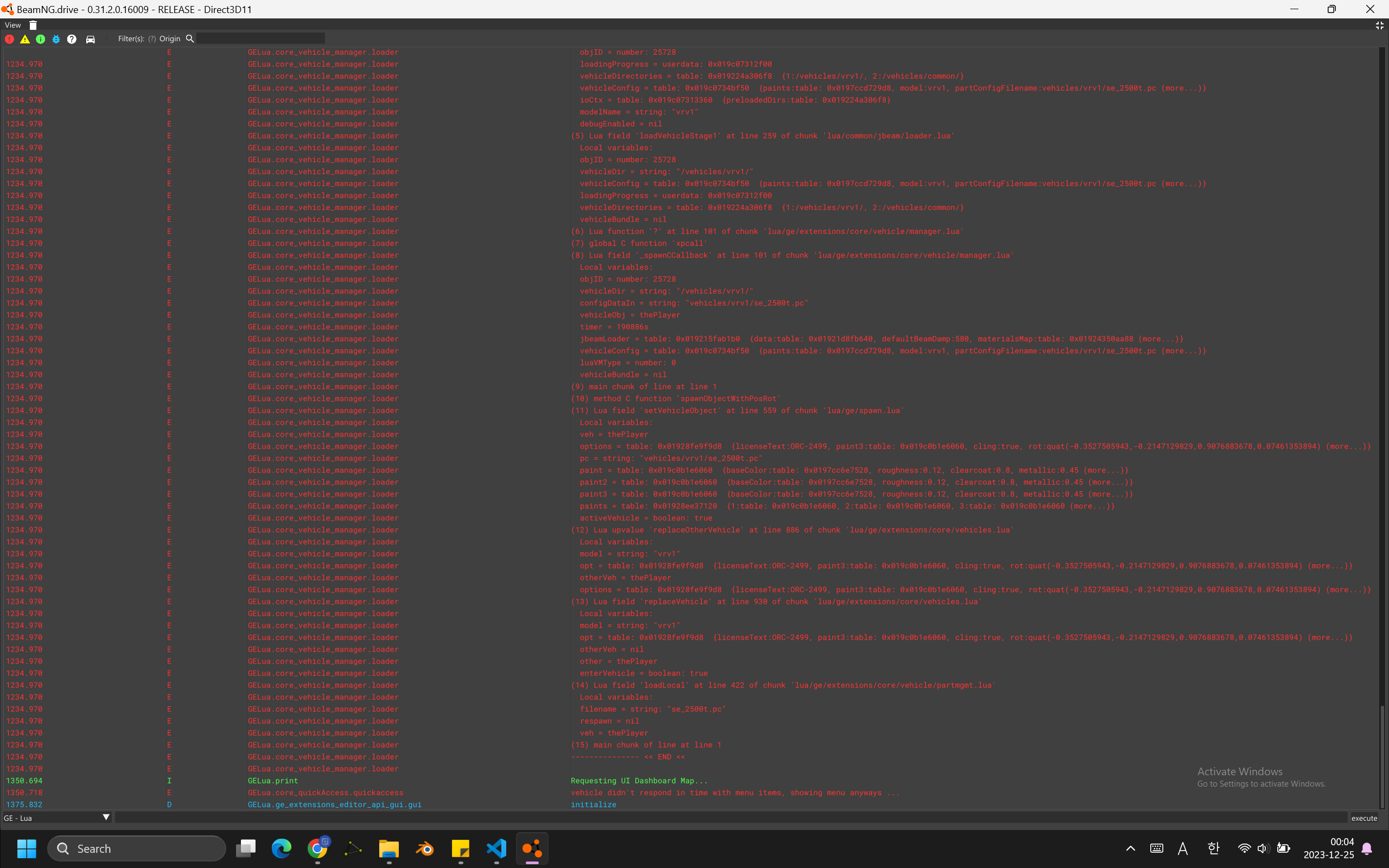The width and height of the screenshot is (1389, 868).
Task: Open the GE - Lua context dropdown
Action: tap(56, 818)
